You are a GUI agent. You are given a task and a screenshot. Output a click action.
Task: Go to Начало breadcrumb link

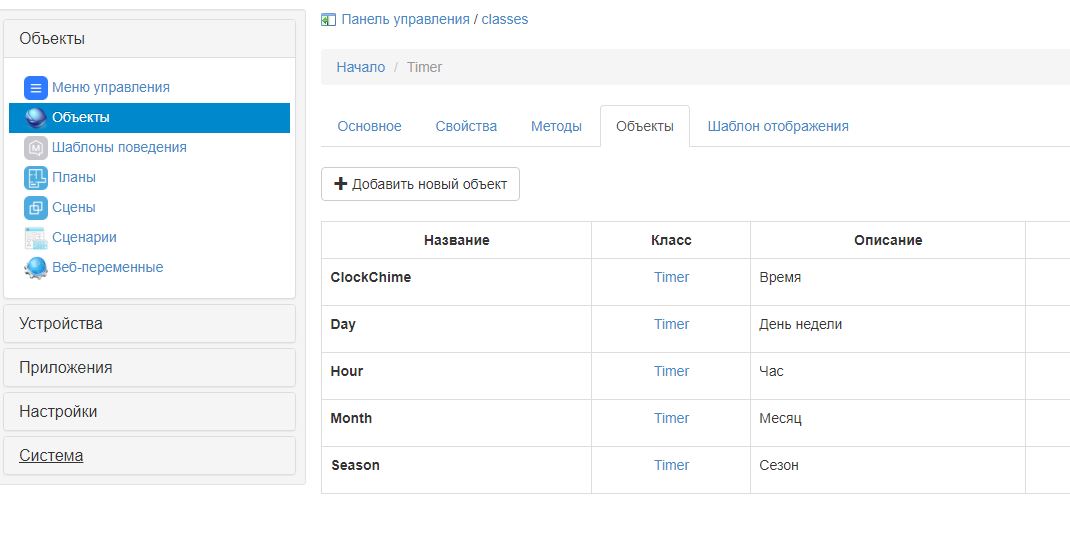360,67
